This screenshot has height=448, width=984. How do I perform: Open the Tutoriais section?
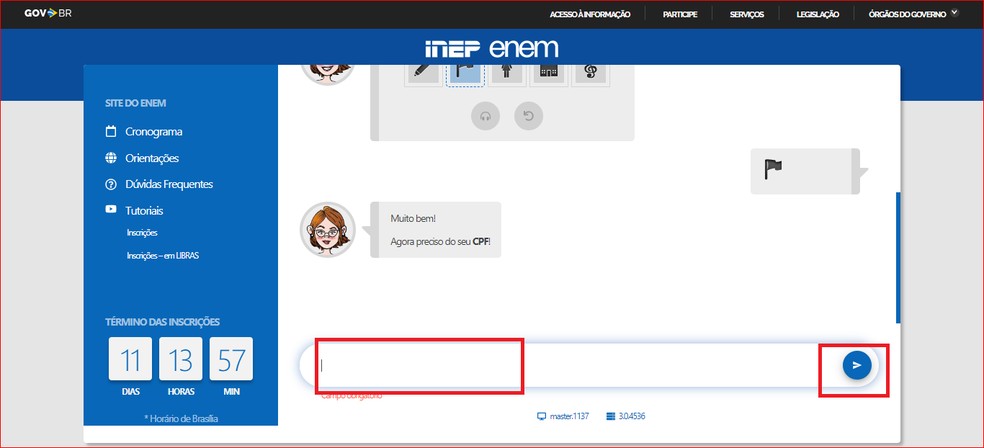tap(144, 211)
